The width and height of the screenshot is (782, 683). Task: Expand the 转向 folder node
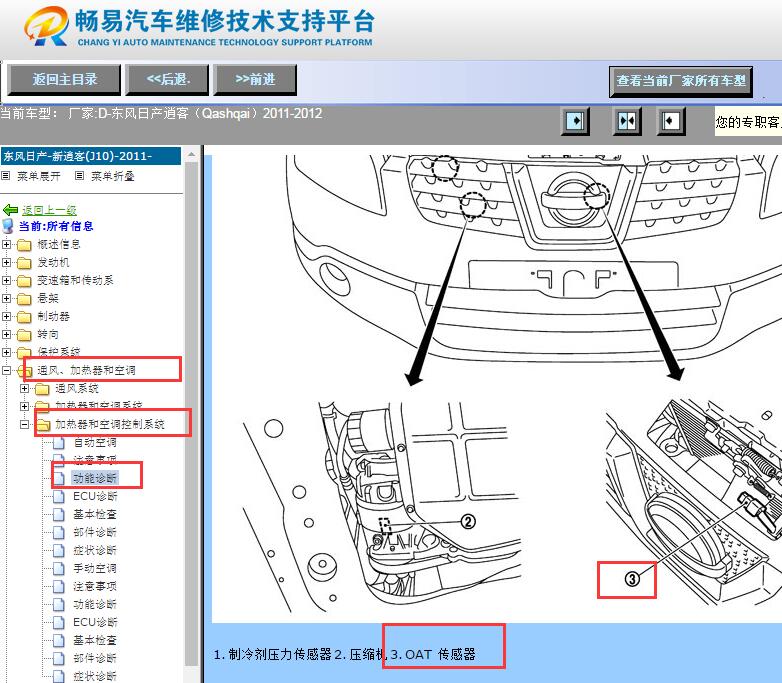pos(6,334)
